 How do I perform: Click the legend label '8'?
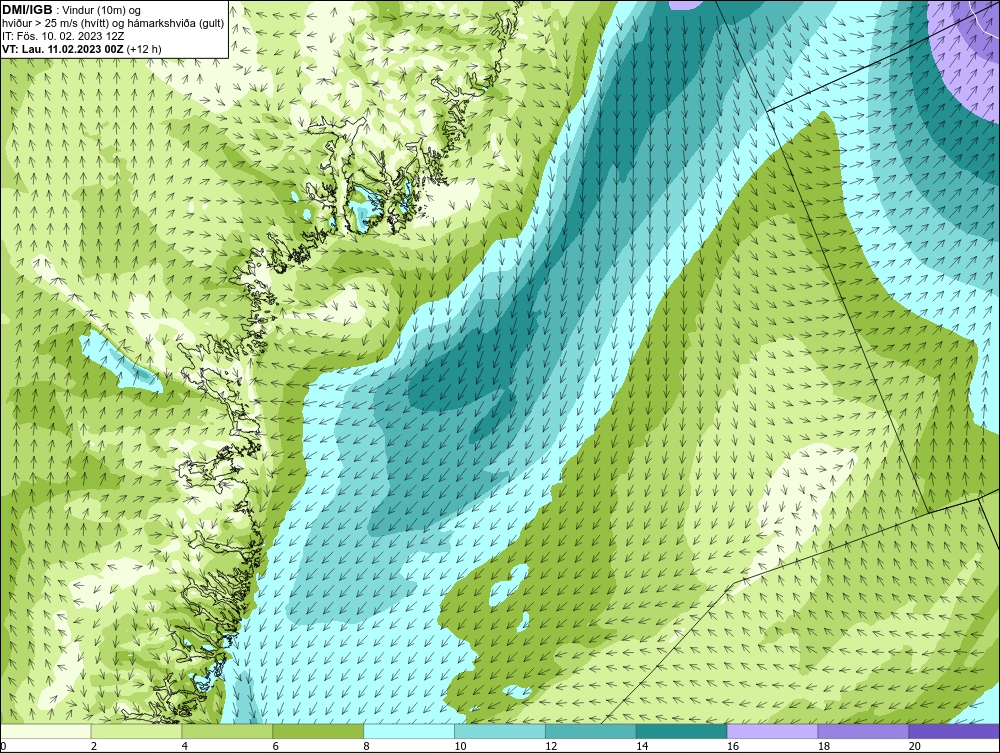(366, 746)
